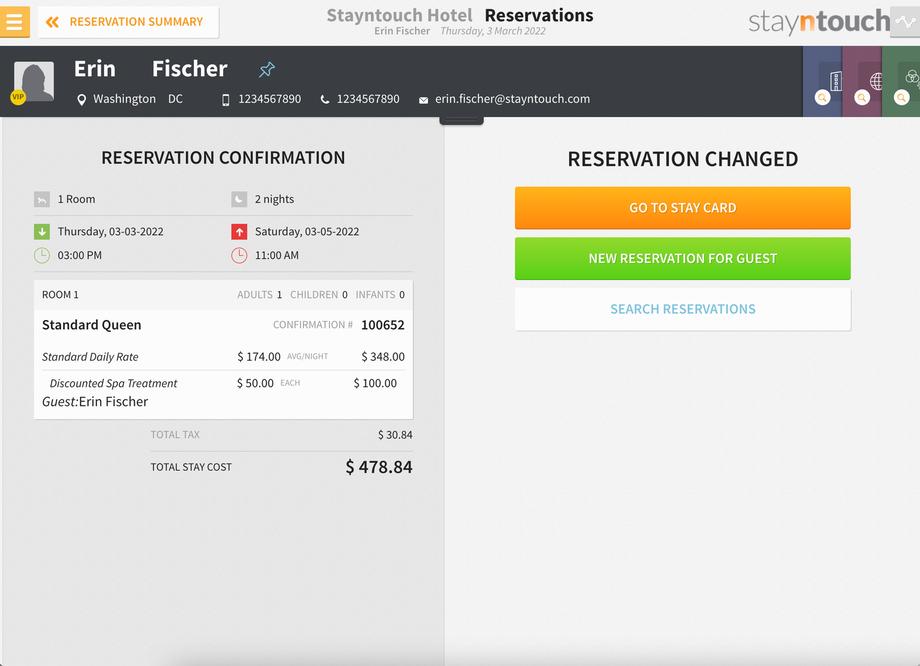Screen dimensions: 920x666
Task: Click the spa total $ 100.00
Action: tap(375, 383)
